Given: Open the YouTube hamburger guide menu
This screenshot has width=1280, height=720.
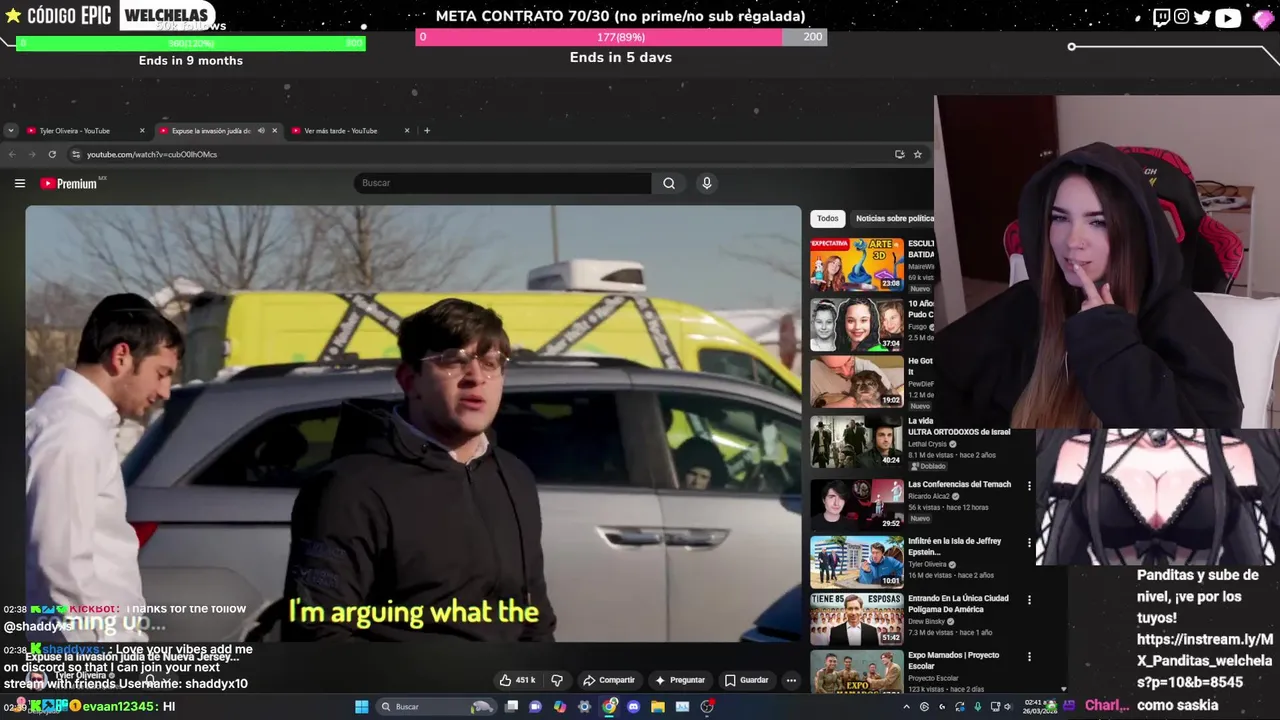Looking at the screenshot, I should [x=19, y=183].
